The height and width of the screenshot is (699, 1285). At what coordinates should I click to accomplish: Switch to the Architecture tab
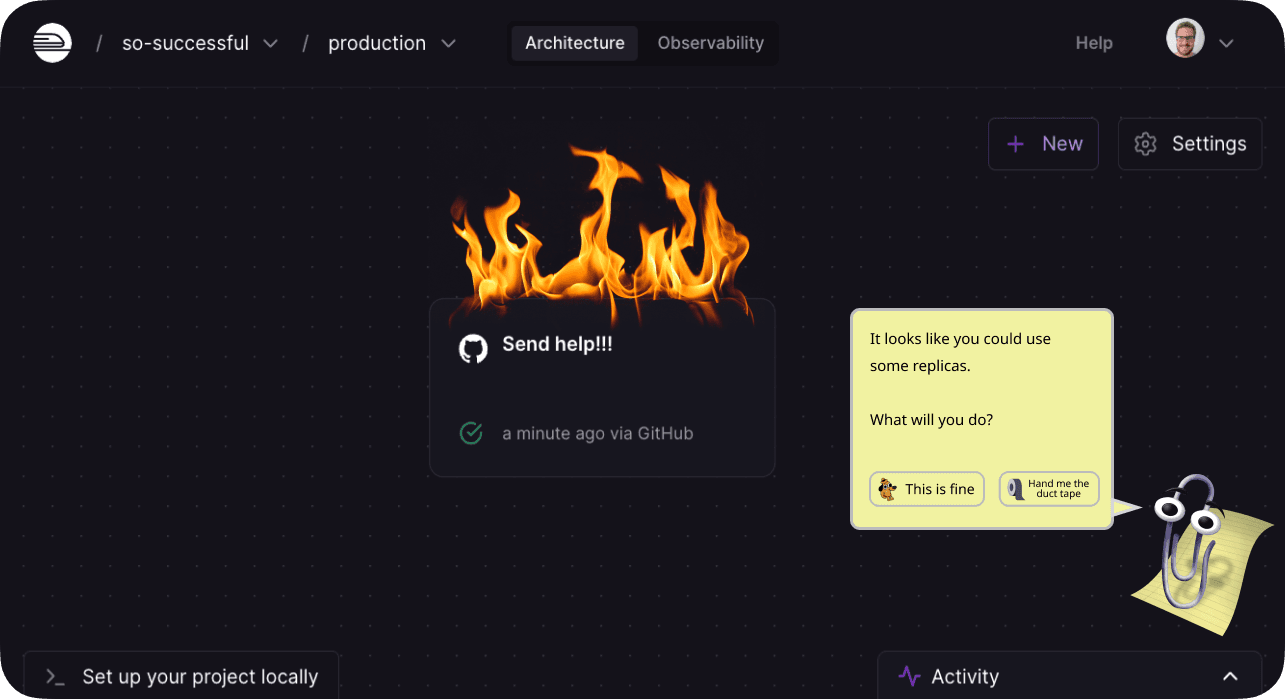click(574, 43)
